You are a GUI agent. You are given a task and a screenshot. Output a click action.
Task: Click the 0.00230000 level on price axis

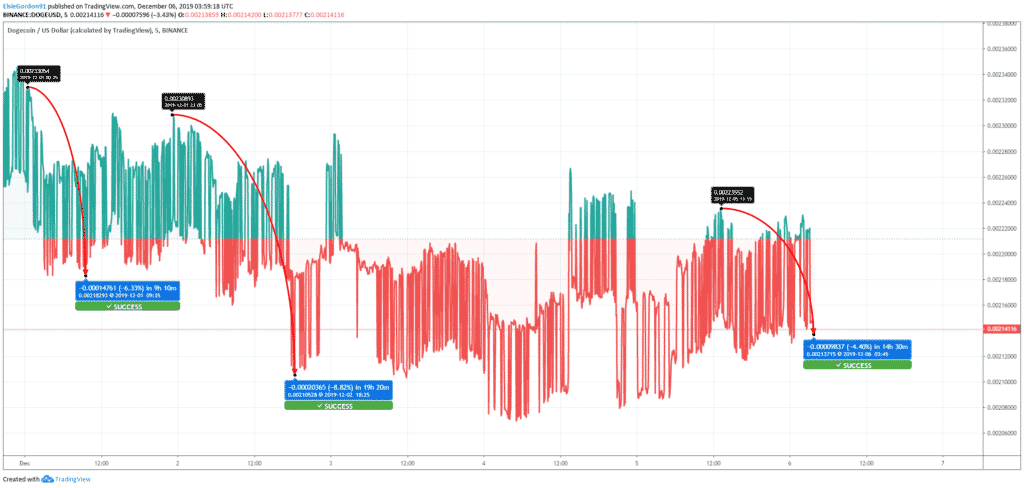point(1001,126)
